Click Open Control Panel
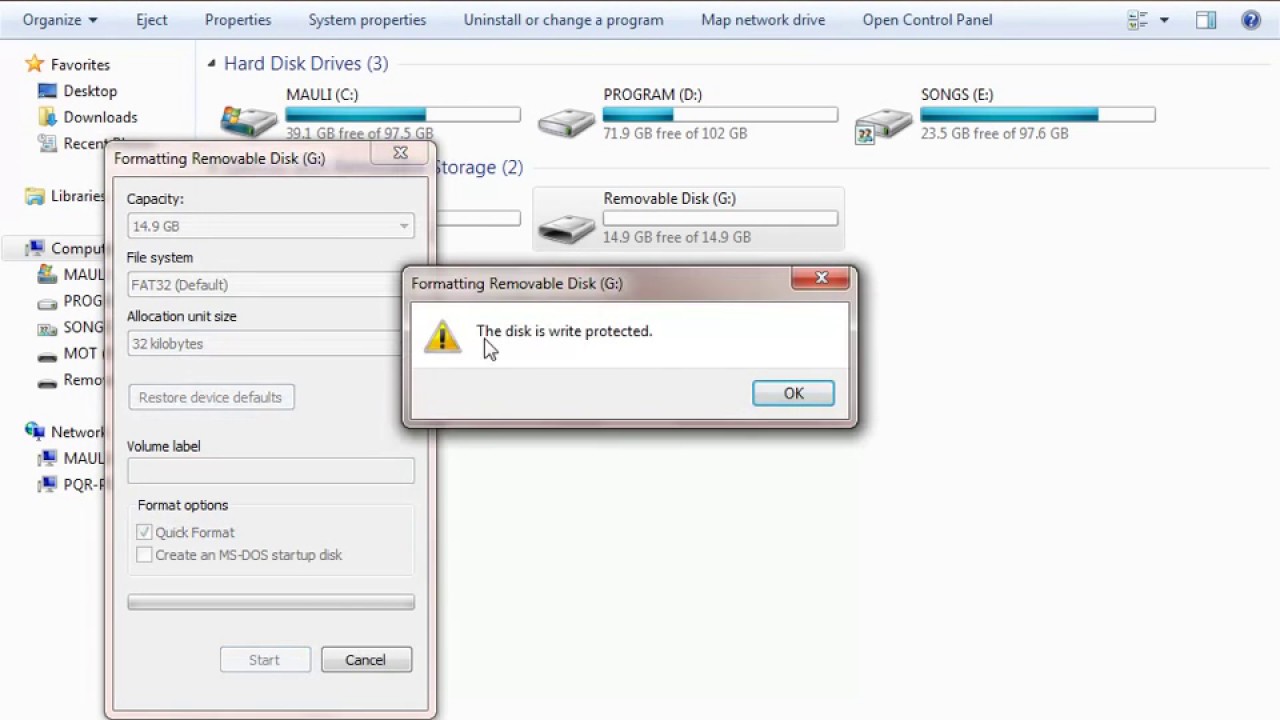Viewport: 1280px width, 720px height. pyautogui.click(x=927, y=20)
